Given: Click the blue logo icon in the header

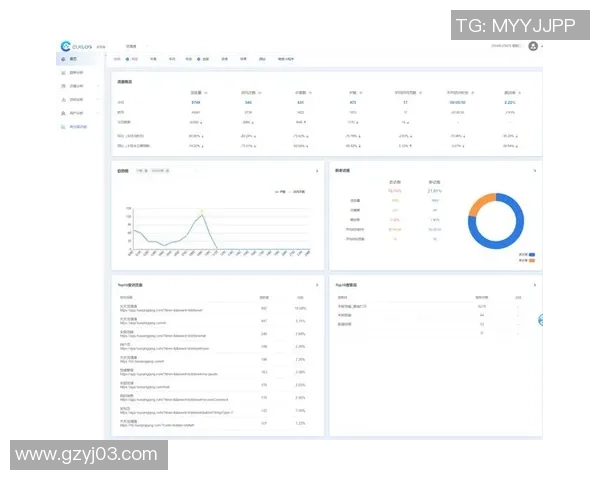Looking at the screenshot, I should 65,46.
